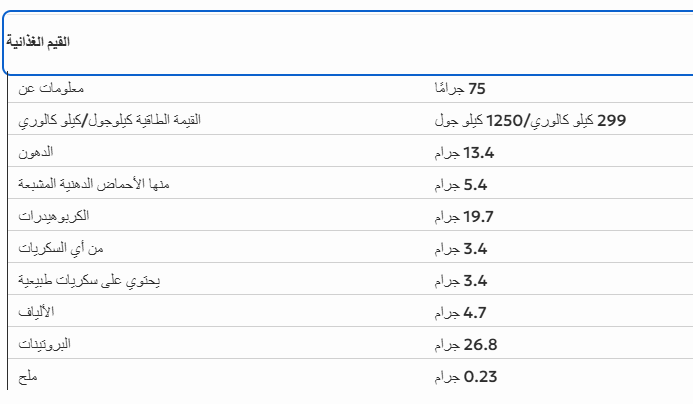Click the منها الأحماض الدهنية المشبعة label
693x404 pixels.
(94, 185)
